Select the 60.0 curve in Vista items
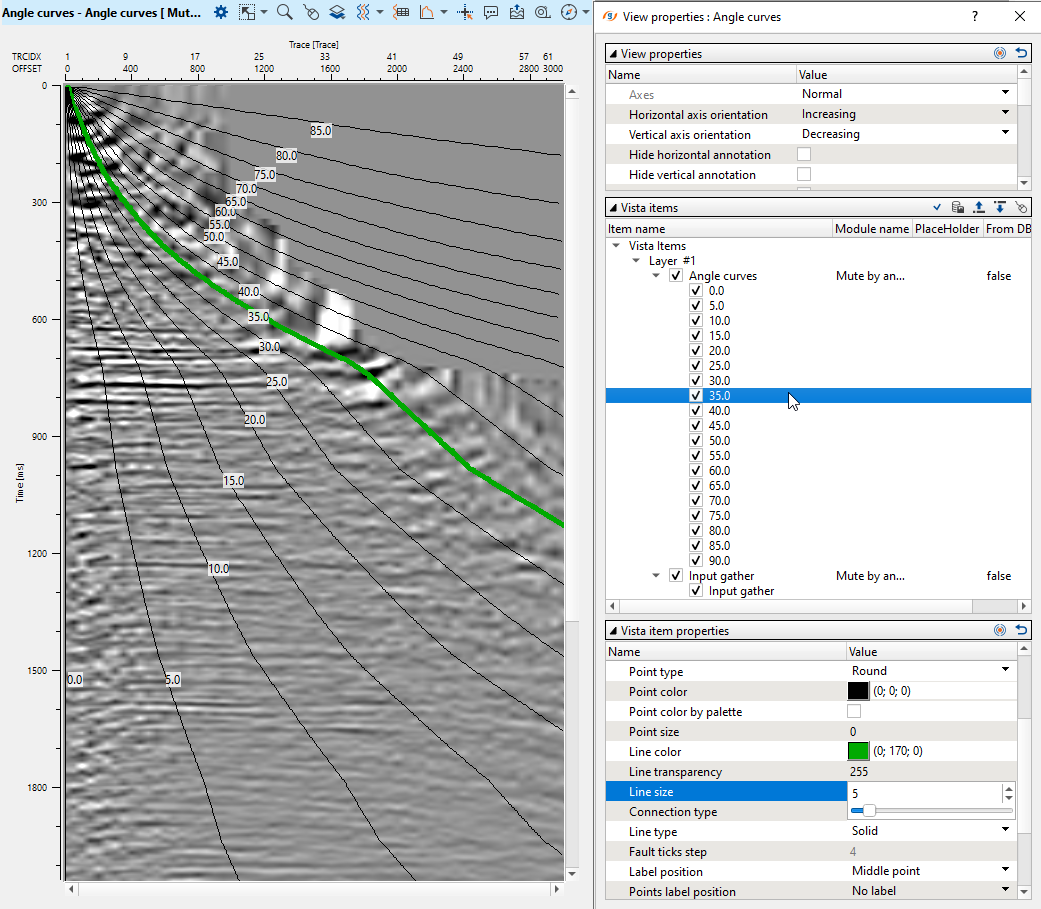The image size is (1041, 909). [718, 471]
